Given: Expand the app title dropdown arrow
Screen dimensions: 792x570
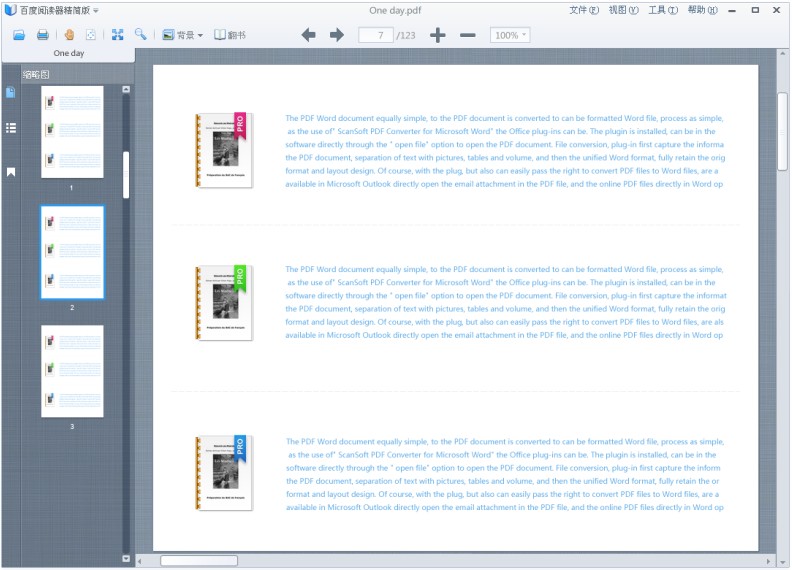Looking at the screenshot, I should (x=96, y=10).
